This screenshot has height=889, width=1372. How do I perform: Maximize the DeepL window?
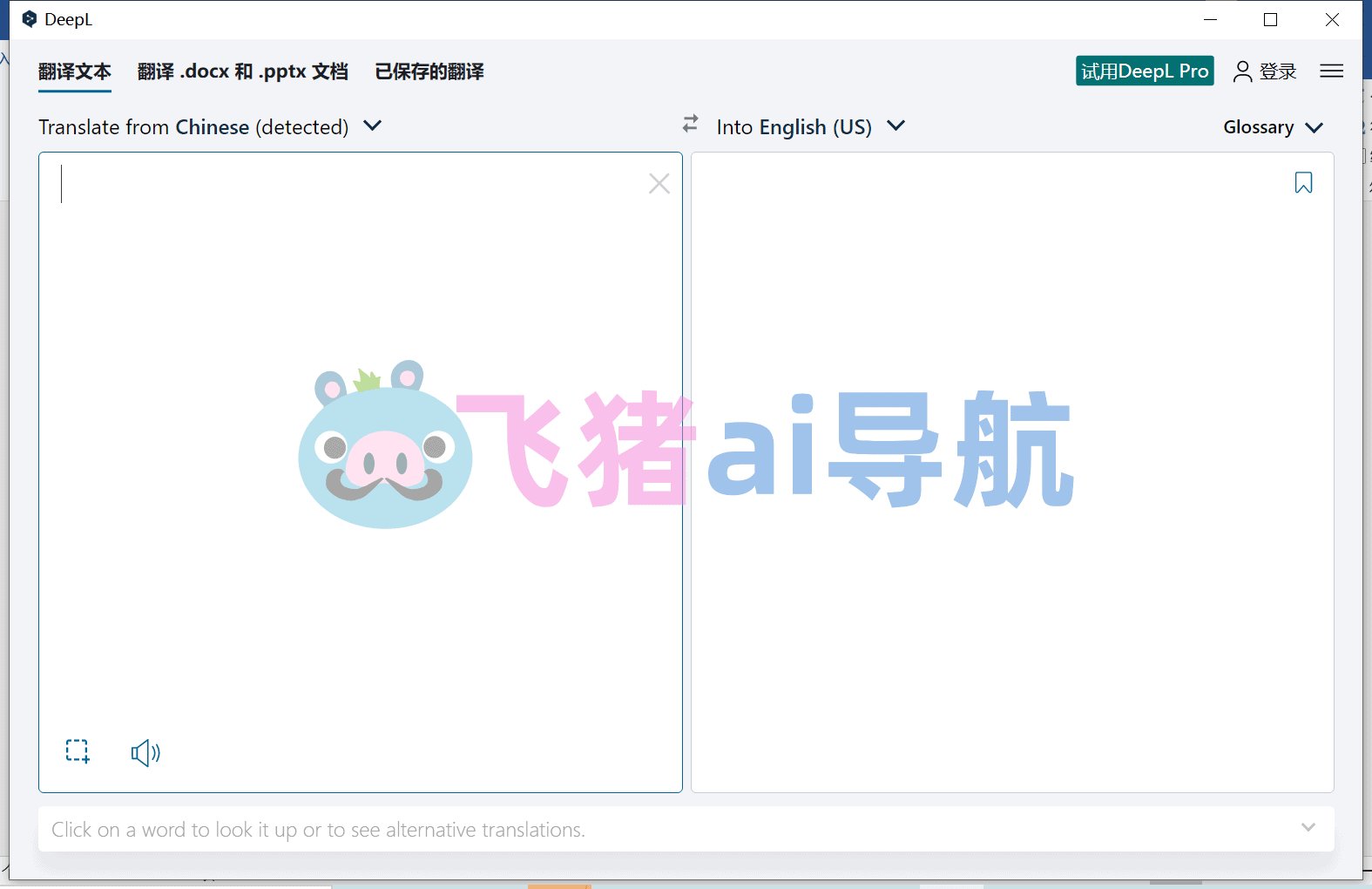(x=1270, y=19)
